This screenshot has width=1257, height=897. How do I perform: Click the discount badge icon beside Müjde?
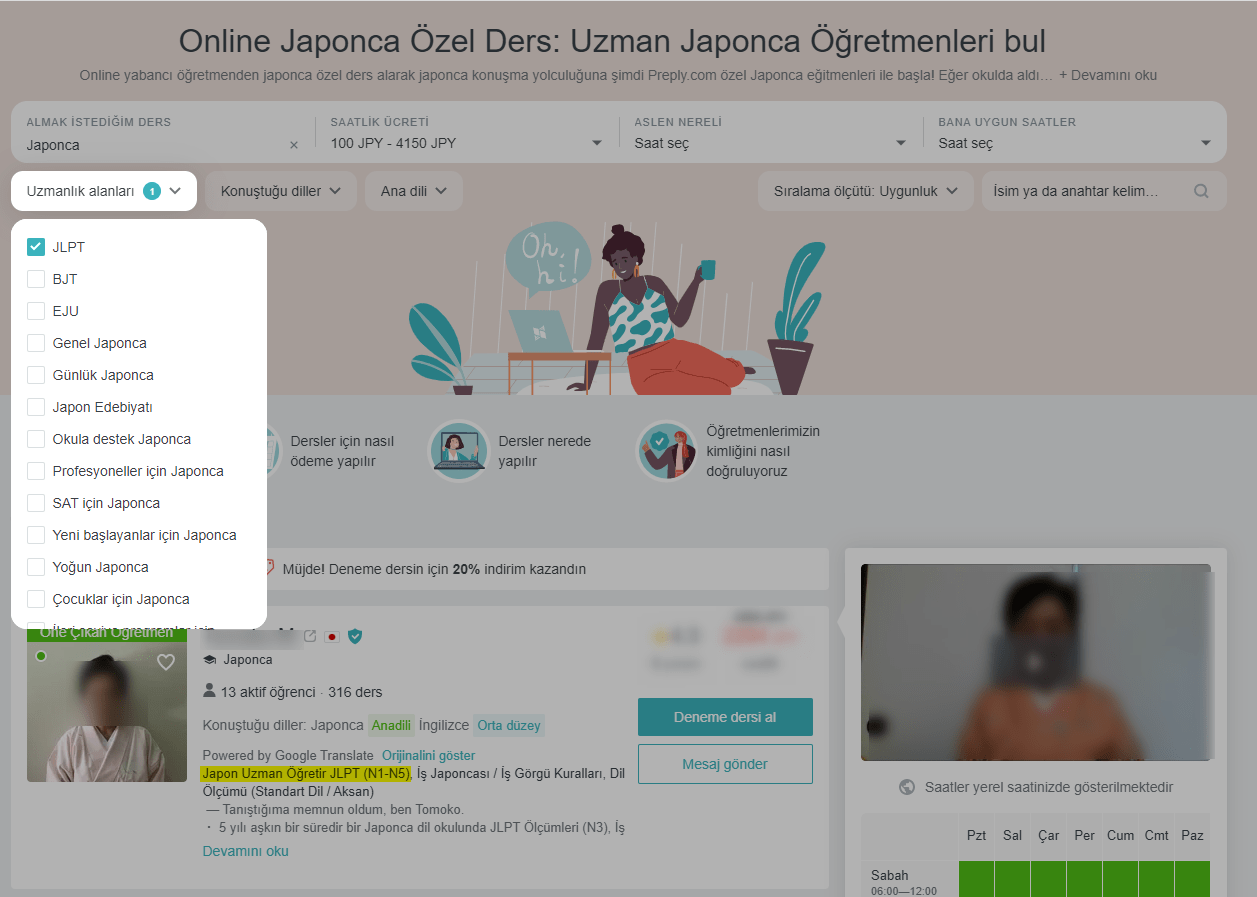[x=269, y=568]
